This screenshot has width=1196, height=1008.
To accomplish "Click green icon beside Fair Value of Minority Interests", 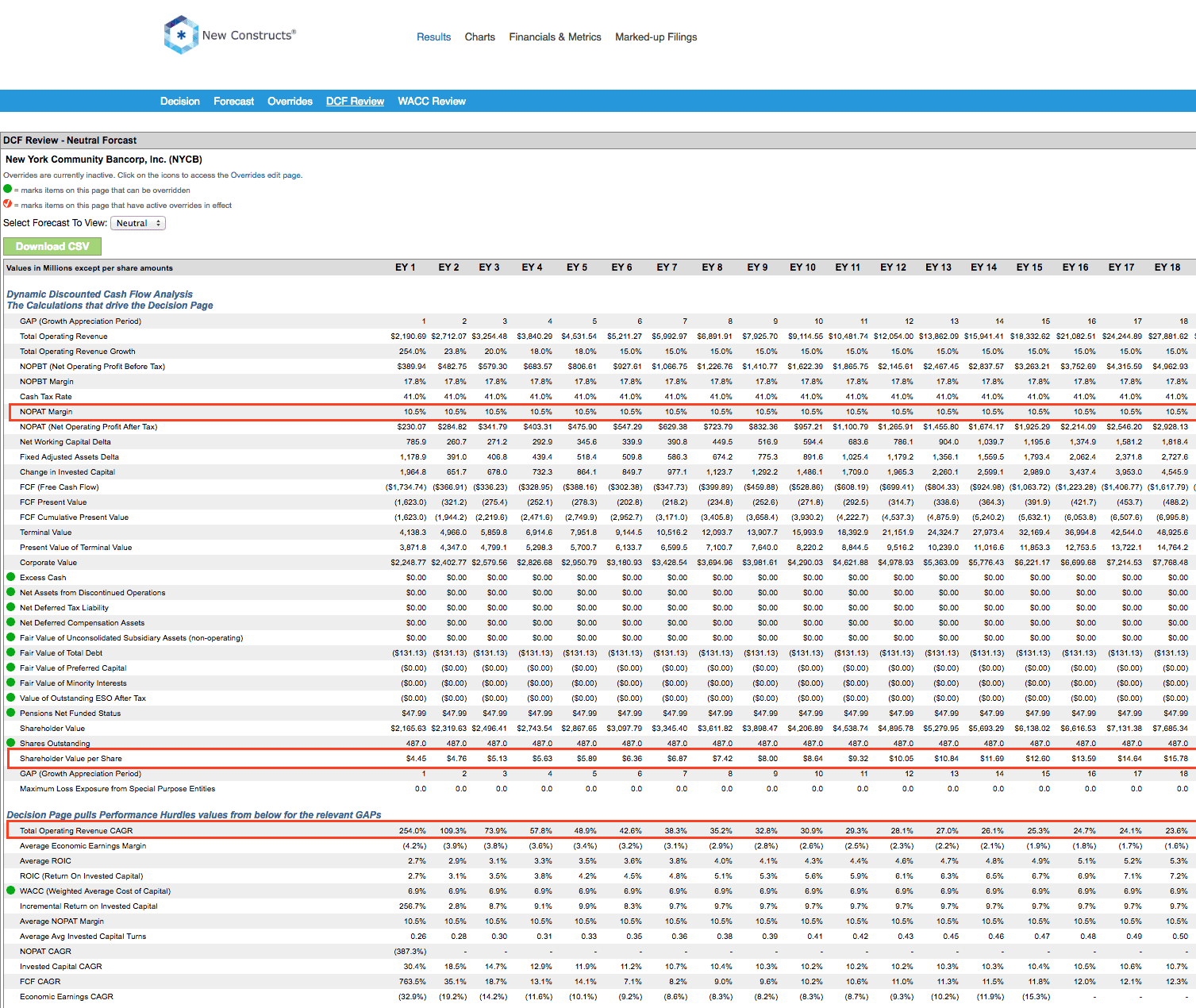I will [11, 683].
